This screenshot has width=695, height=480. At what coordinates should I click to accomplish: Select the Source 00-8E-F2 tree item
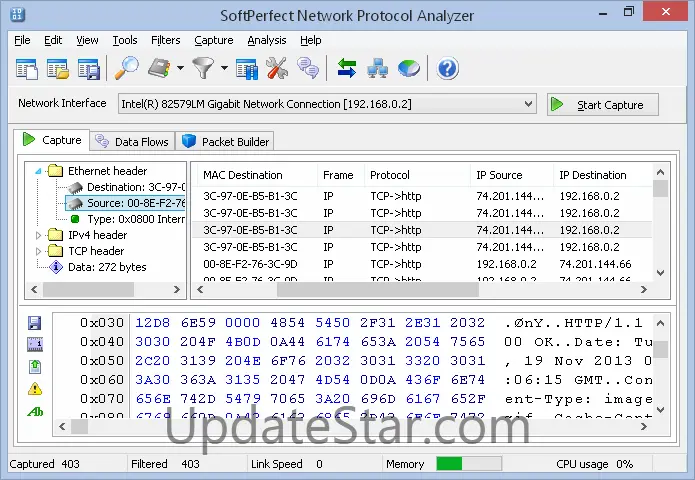126,203
